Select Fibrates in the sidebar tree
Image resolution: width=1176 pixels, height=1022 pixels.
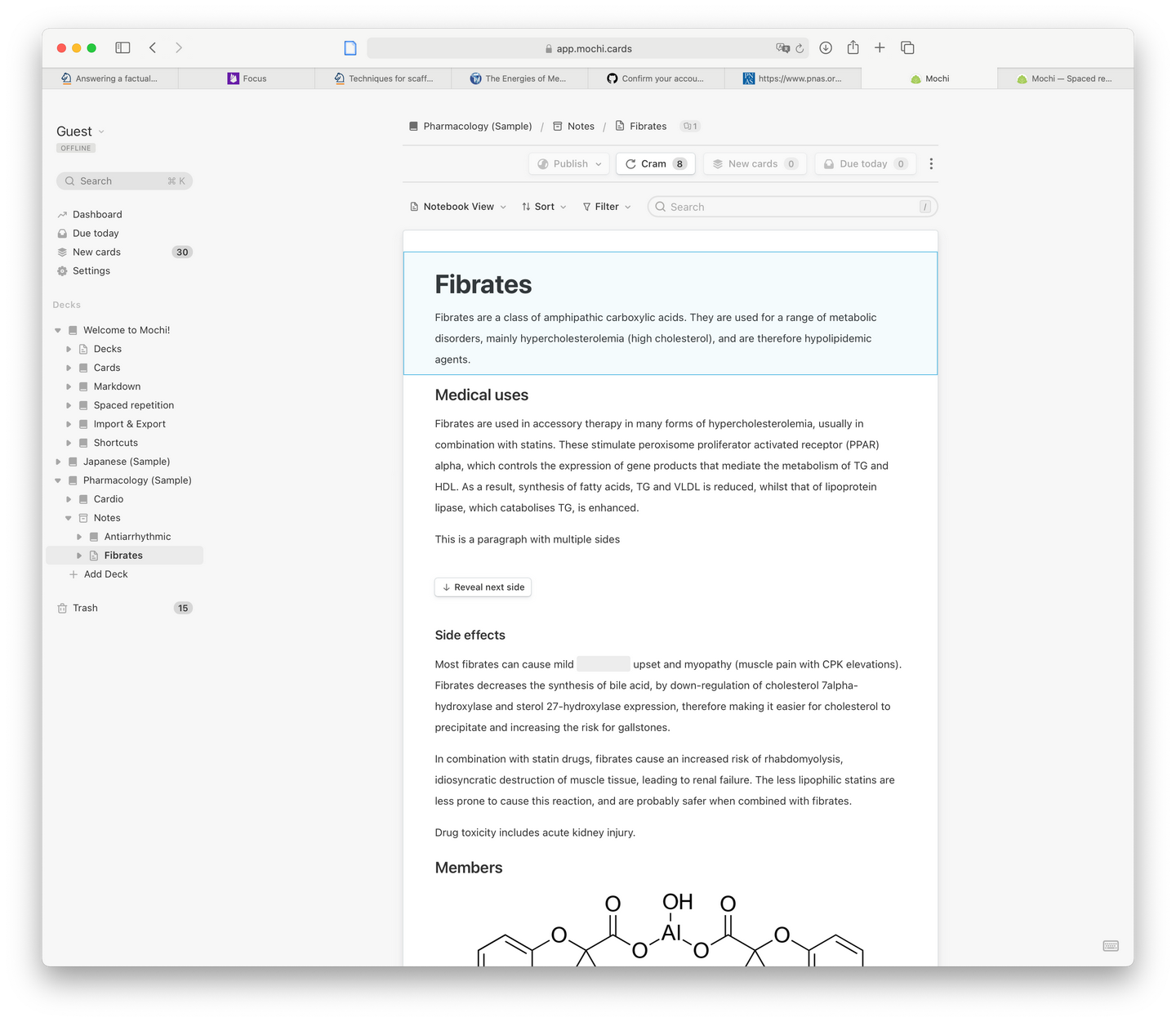(x=124, y=556)
